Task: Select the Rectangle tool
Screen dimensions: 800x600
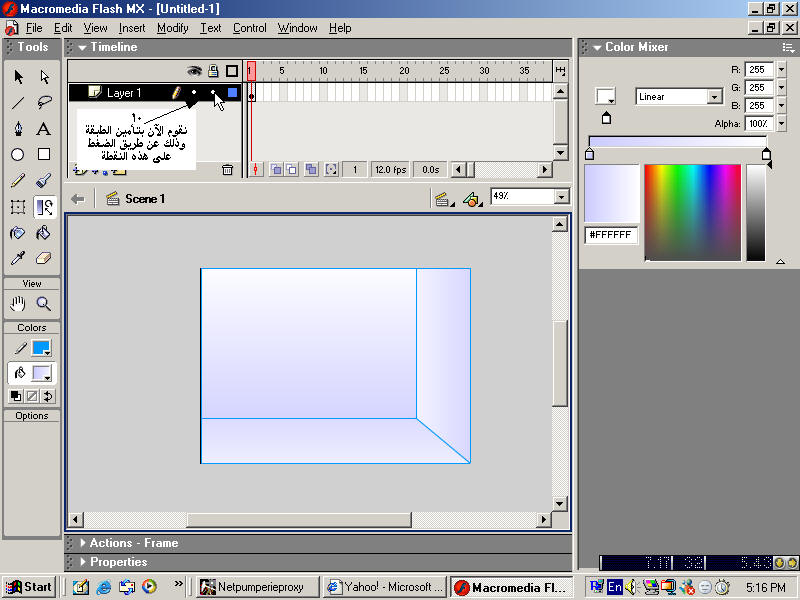Action: coord(44,154)
